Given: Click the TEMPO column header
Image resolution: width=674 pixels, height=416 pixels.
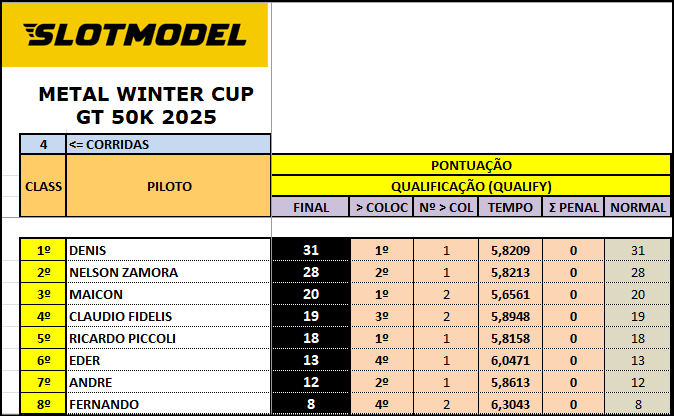Looking at the screenshot, I should tap(510, 207).
